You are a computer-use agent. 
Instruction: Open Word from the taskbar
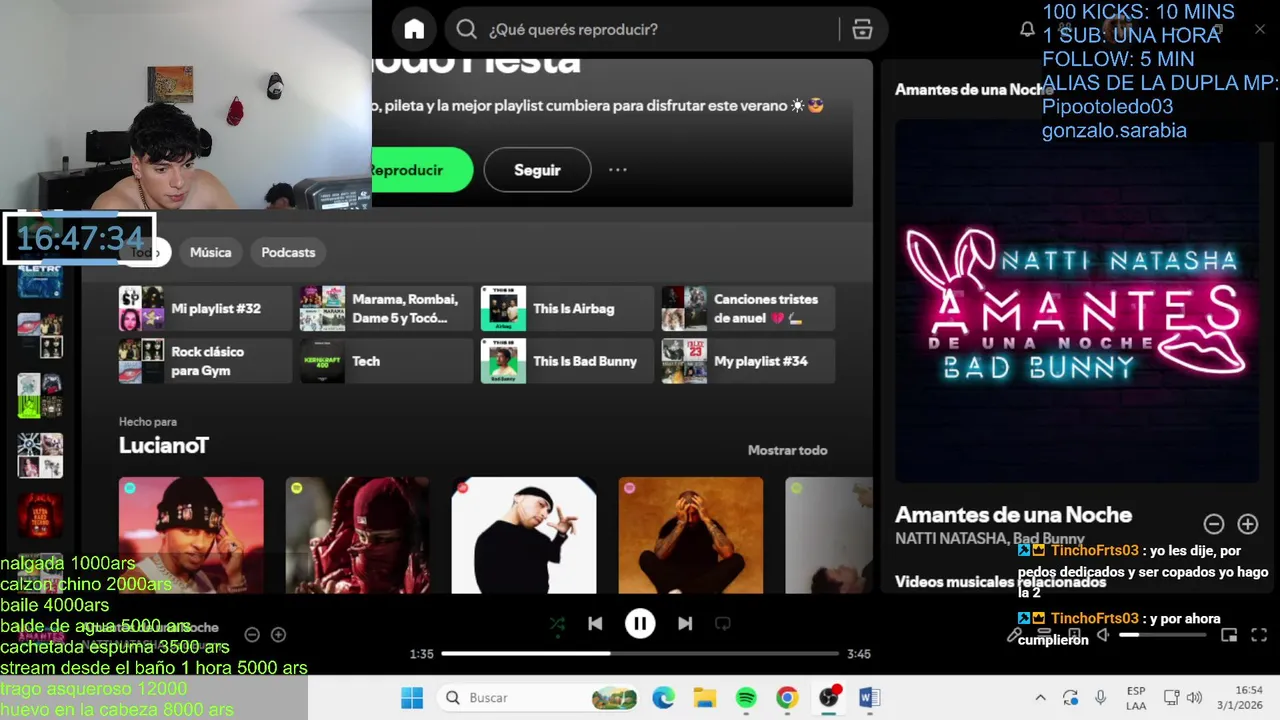point(869,697)
